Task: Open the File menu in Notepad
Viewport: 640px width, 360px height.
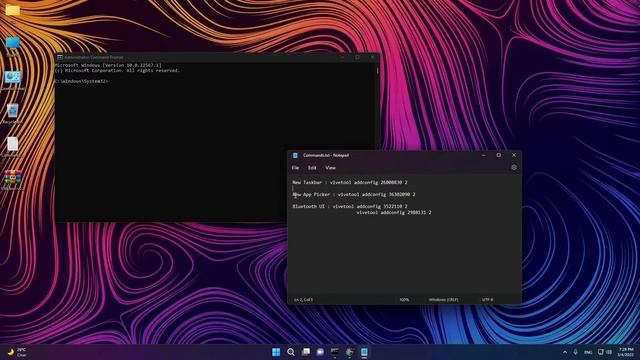Action: coord(295,168)
